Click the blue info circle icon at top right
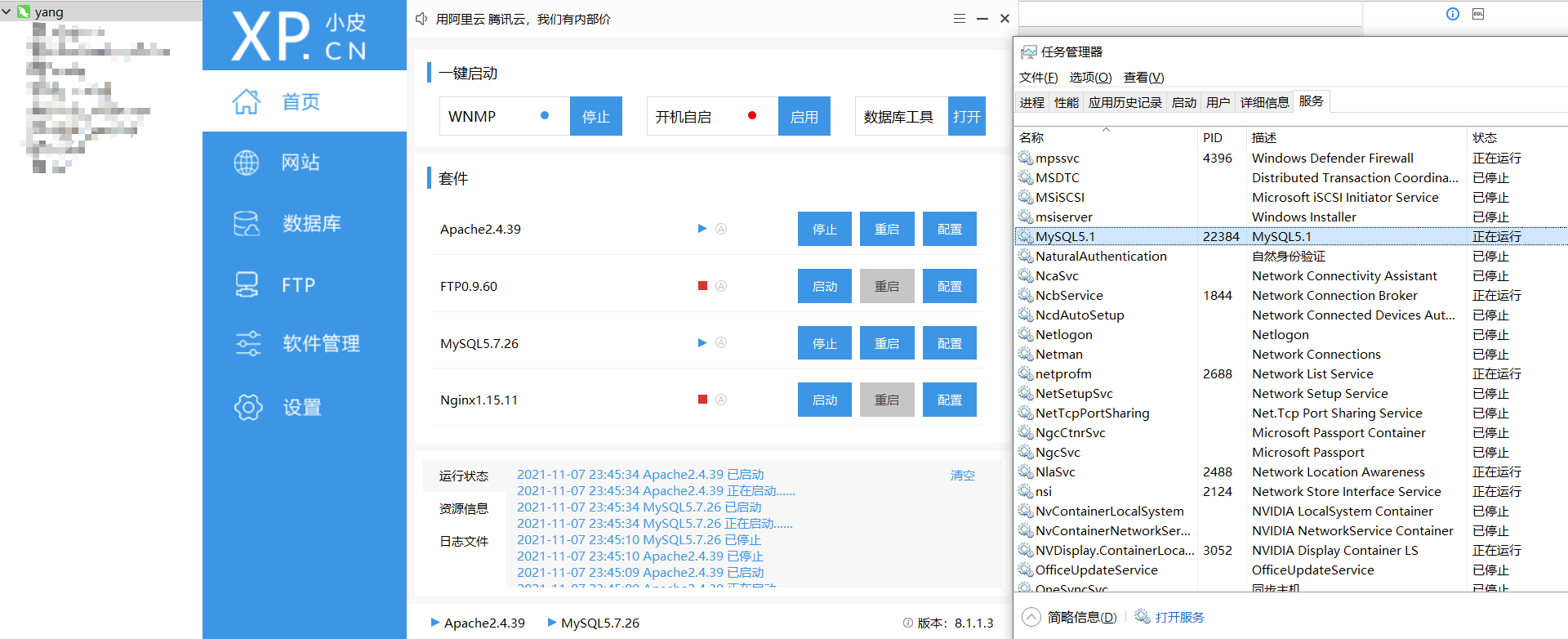Screen dimensions: 1568x639 (x=1453, y=14)
